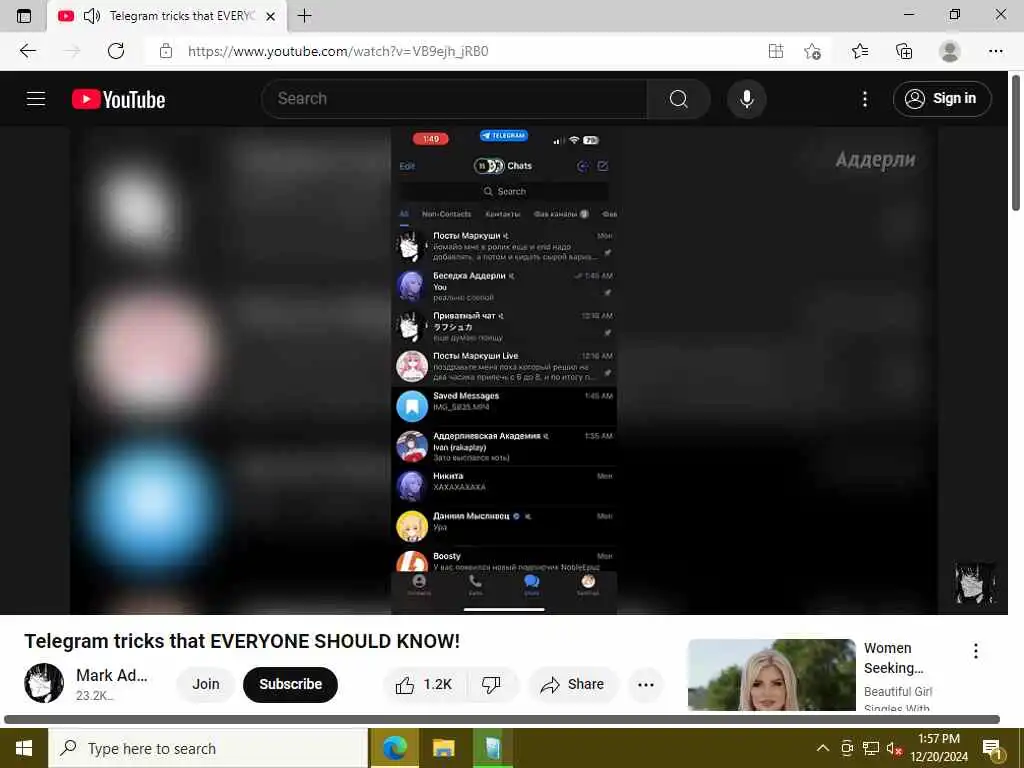This screenshot has height=768, width=1024.
Task: View site information lock icon
Action: (166, 51)
